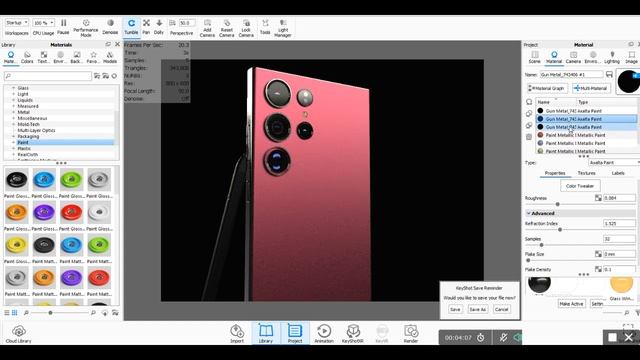The width and height of the screenshot is (640, 360).
Task: Switch to library Textures tab
Action: point(43,58)
